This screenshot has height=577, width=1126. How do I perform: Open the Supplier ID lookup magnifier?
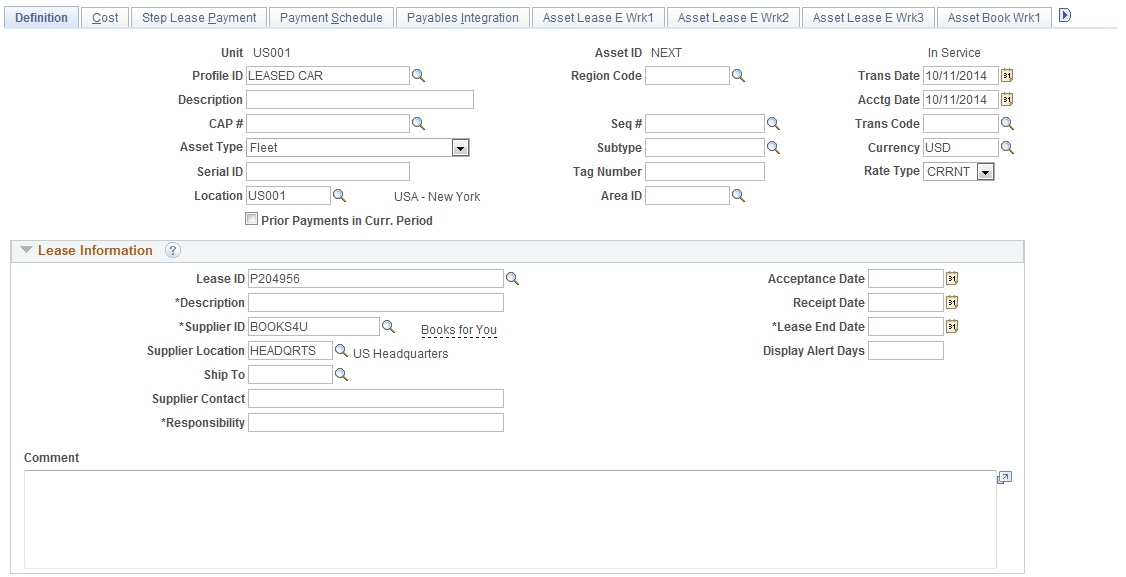tap(389, 326)
